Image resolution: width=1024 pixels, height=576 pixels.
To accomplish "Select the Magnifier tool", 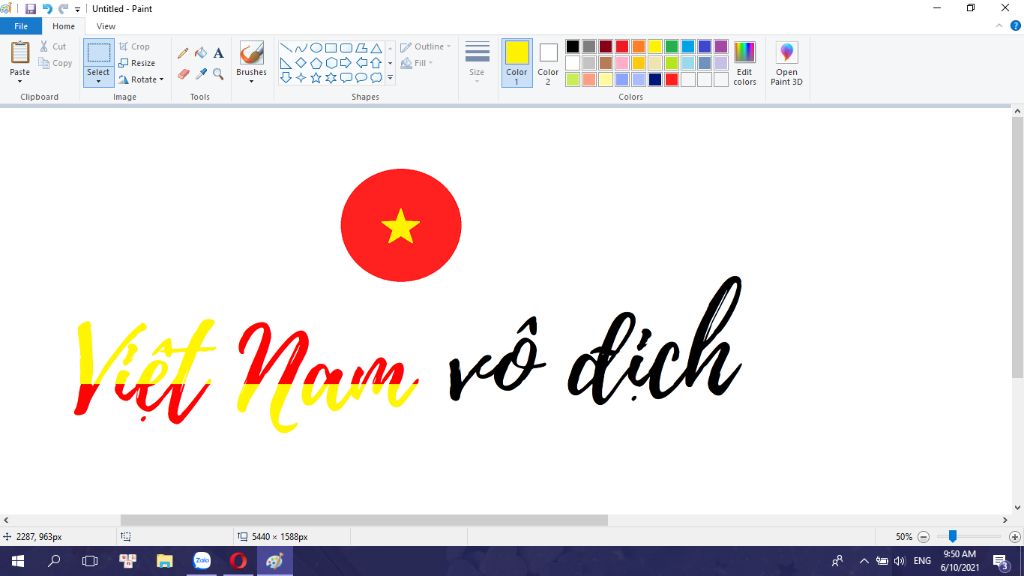I will [219, 74].
